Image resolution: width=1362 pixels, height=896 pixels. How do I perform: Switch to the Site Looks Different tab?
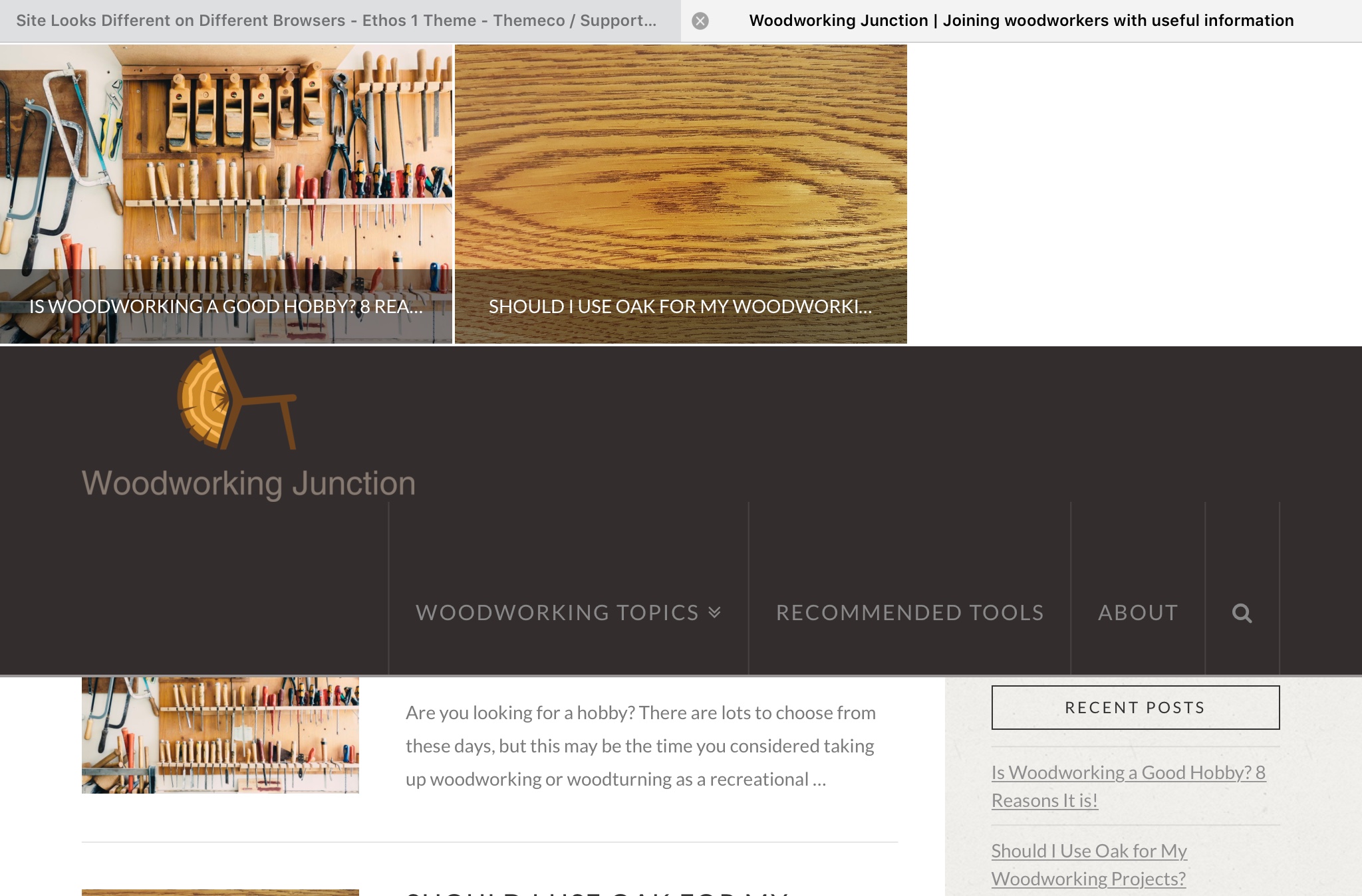[336, 21]
